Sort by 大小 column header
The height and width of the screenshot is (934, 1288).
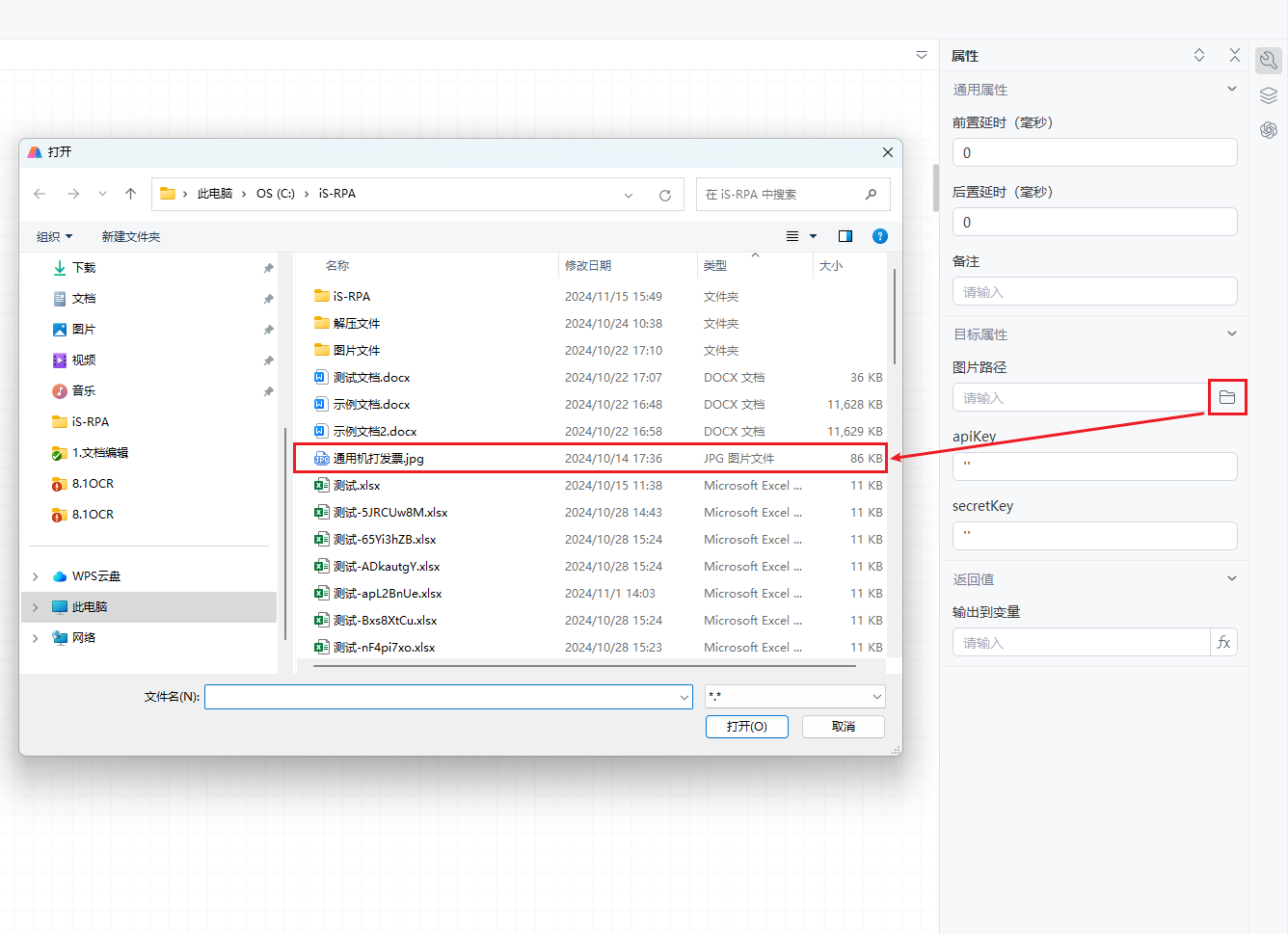[831, 265]
